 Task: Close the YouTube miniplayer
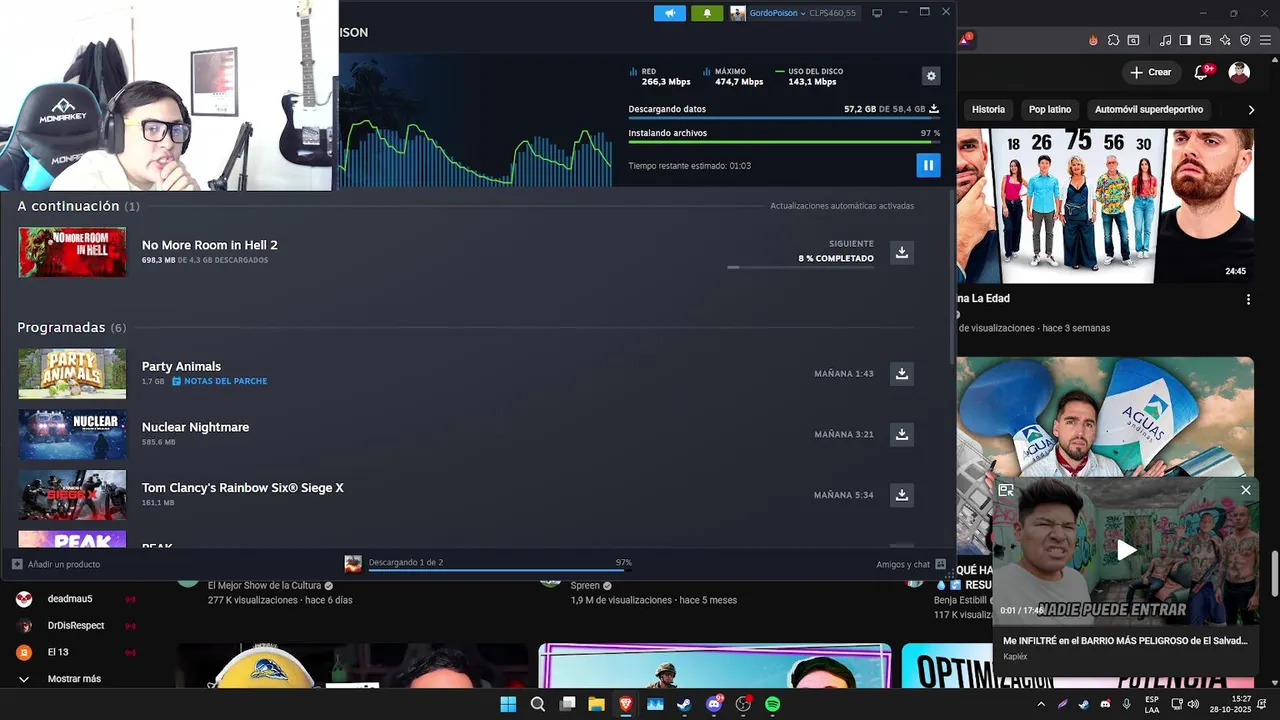click(1245, 490)
